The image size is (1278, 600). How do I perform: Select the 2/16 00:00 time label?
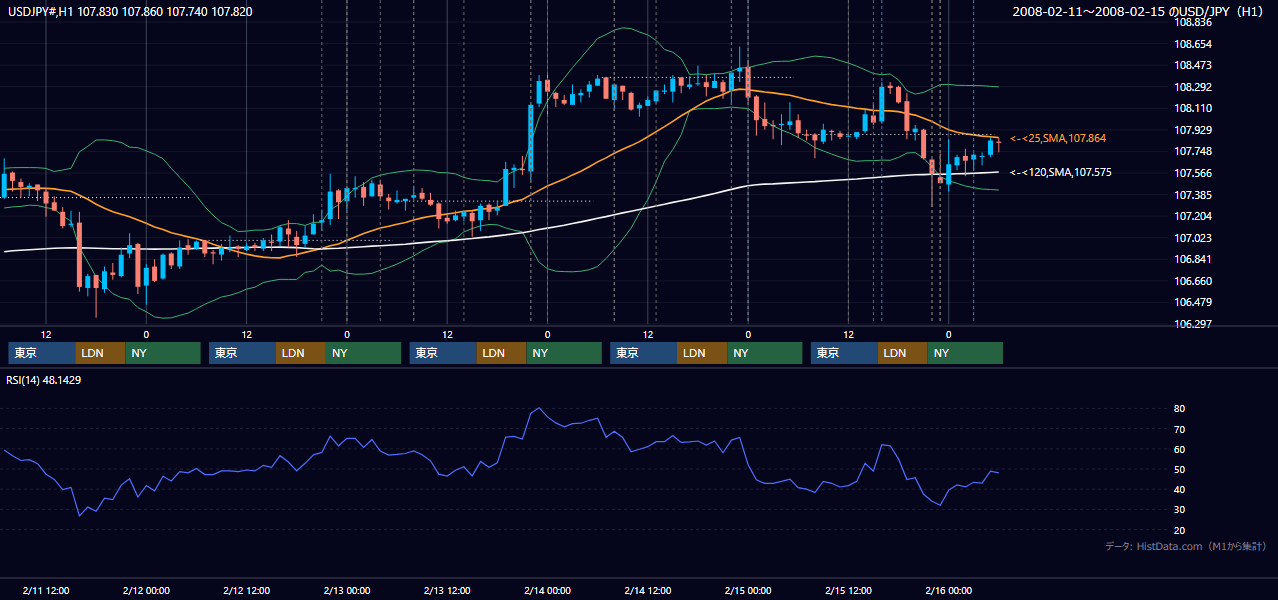click(949, 591)
